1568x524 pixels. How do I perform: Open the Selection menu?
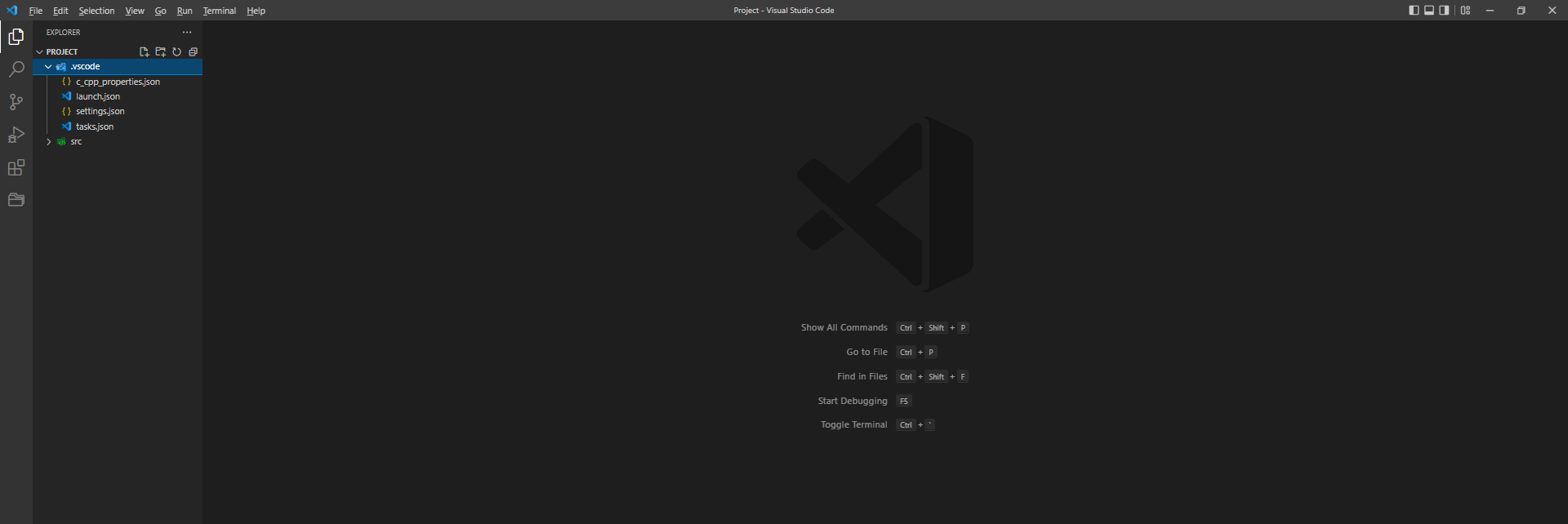point(96,11)
